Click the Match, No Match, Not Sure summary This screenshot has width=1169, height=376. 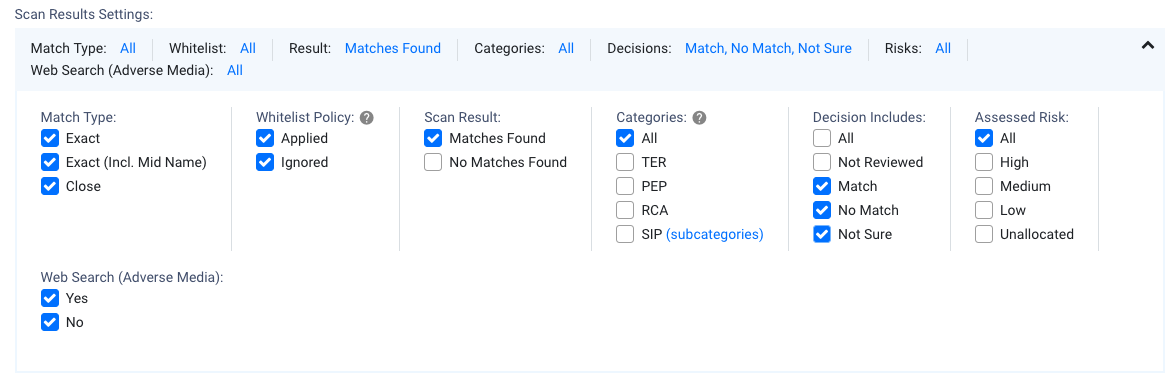coord(769,48)
